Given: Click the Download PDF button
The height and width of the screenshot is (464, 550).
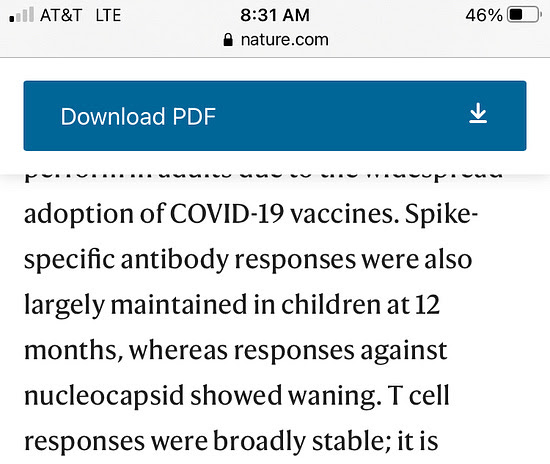Looking at the screenshot, I should [x=275, y=116].
